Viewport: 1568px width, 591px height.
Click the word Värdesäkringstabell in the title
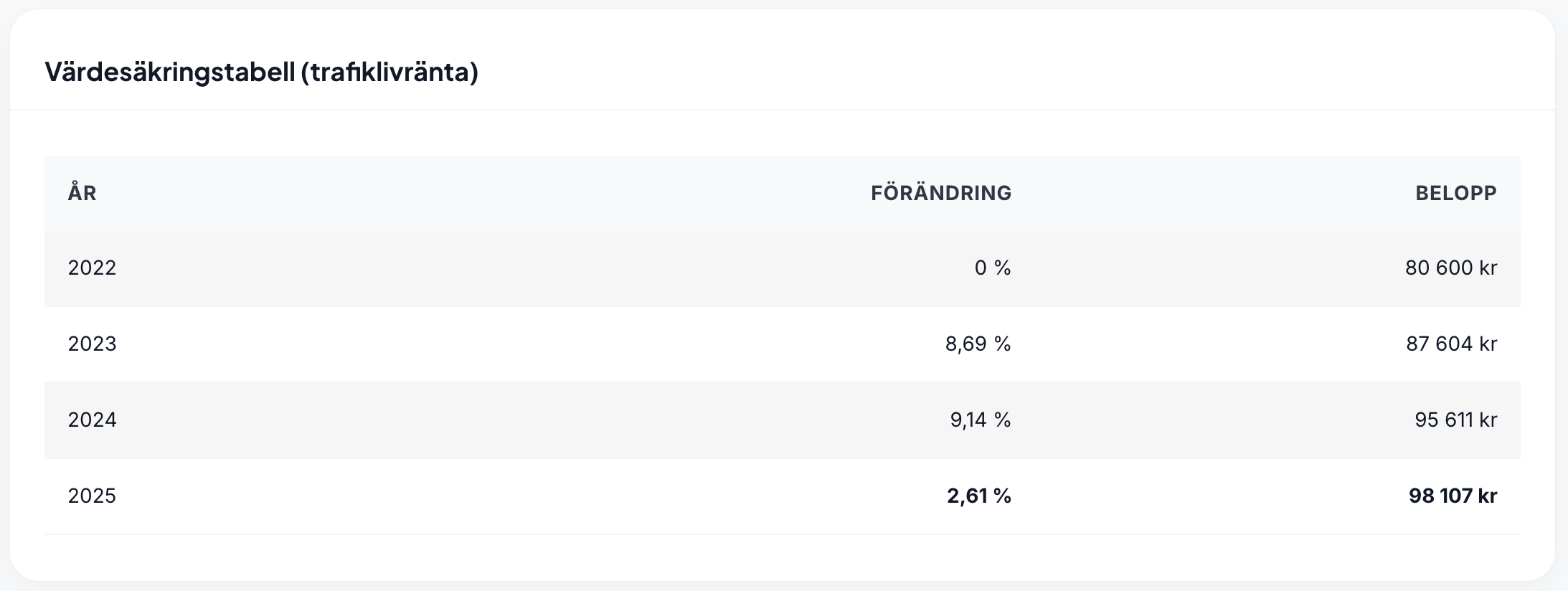click(170, 72)
